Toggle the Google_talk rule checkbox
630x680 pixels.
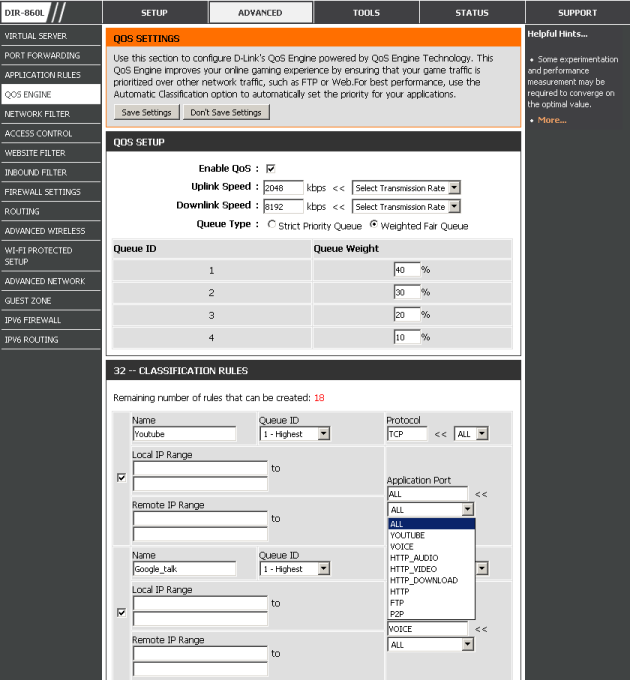pyautogui.click(x=121, y=612)
